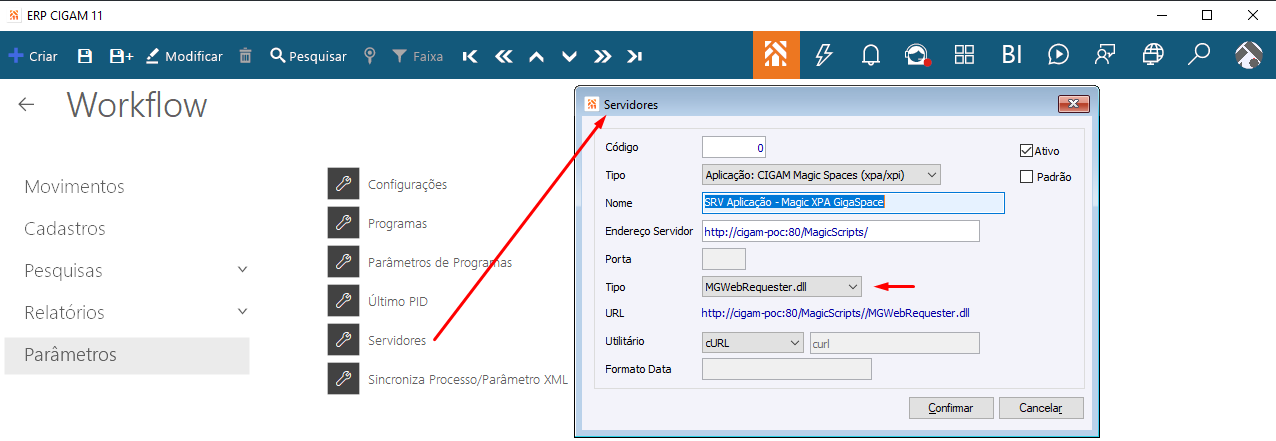Click the globe network icon

pyautogui.click(x=1153, y=55)
